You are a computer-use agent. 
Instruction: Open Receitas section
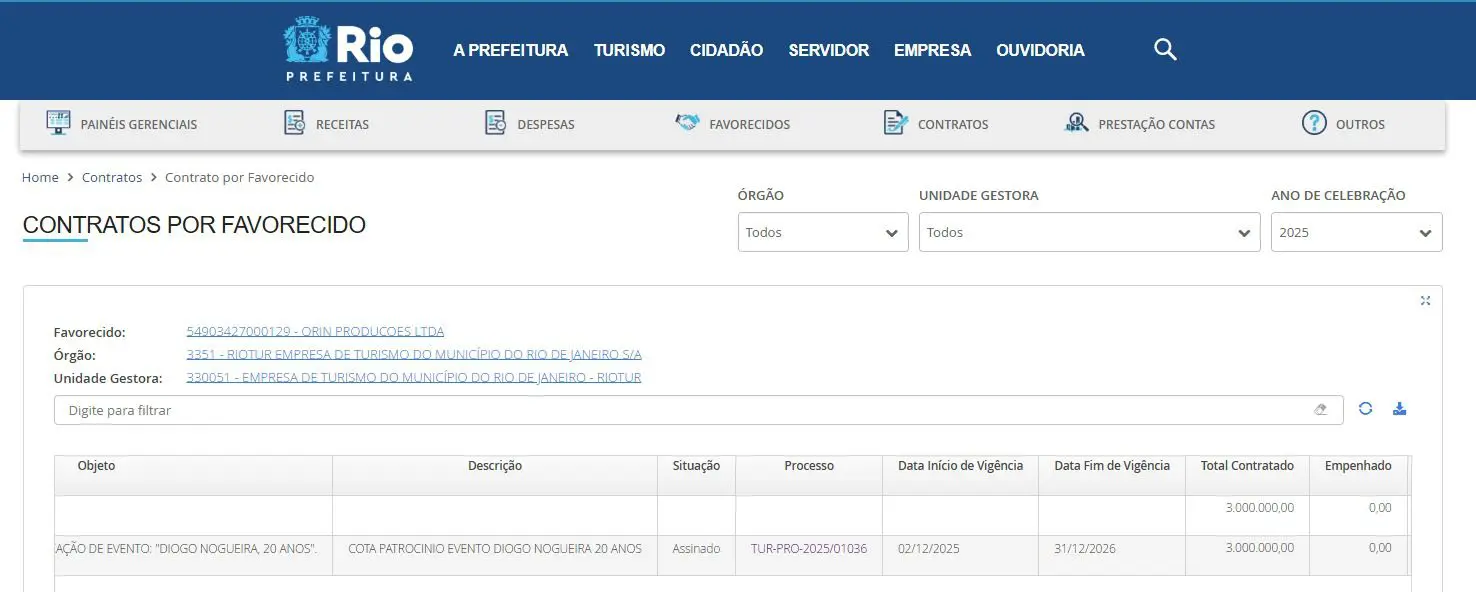[x=342, y=125]
